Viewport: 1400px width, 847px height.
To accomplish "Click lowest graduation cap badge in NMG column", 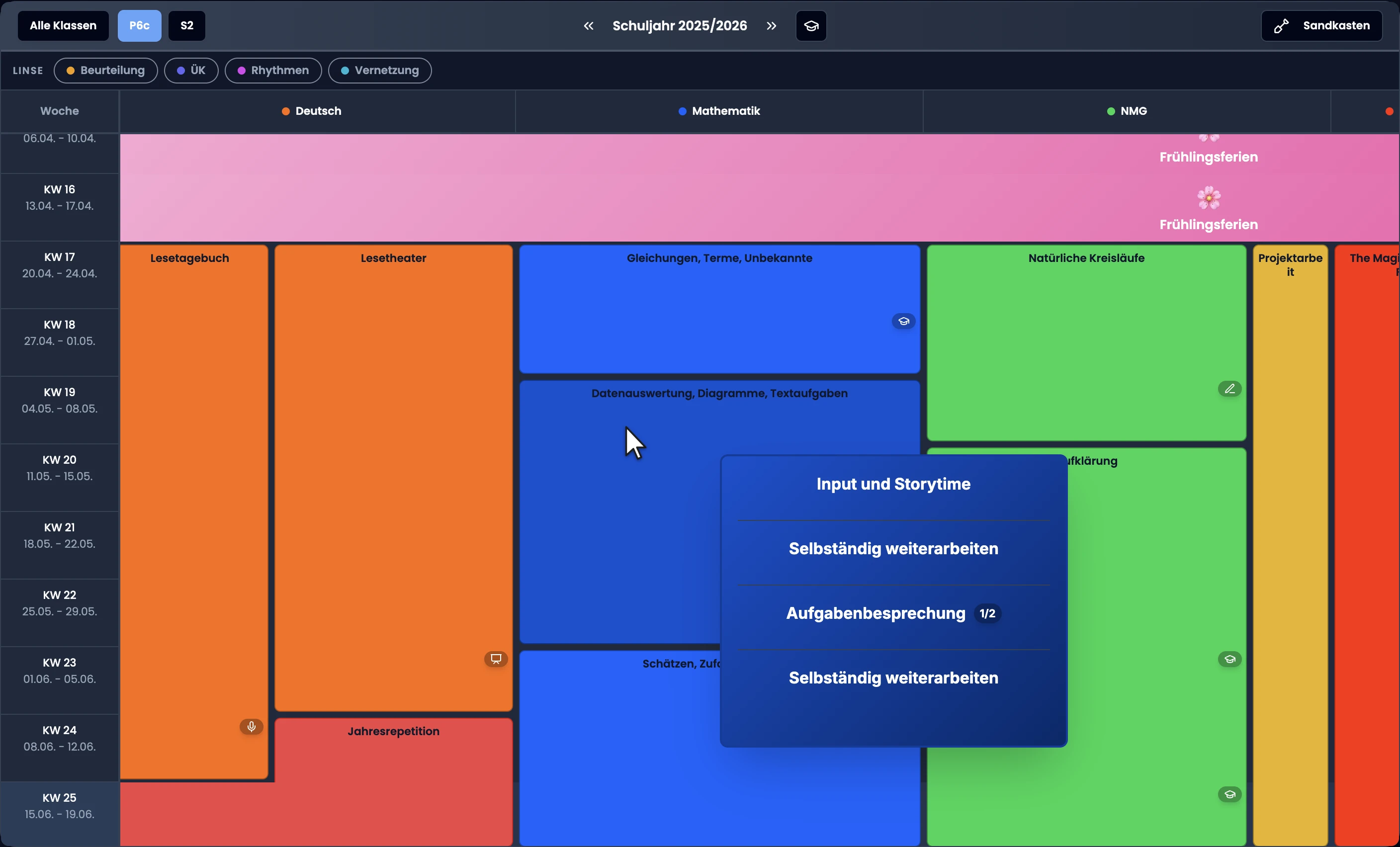I will point(1229,794).
